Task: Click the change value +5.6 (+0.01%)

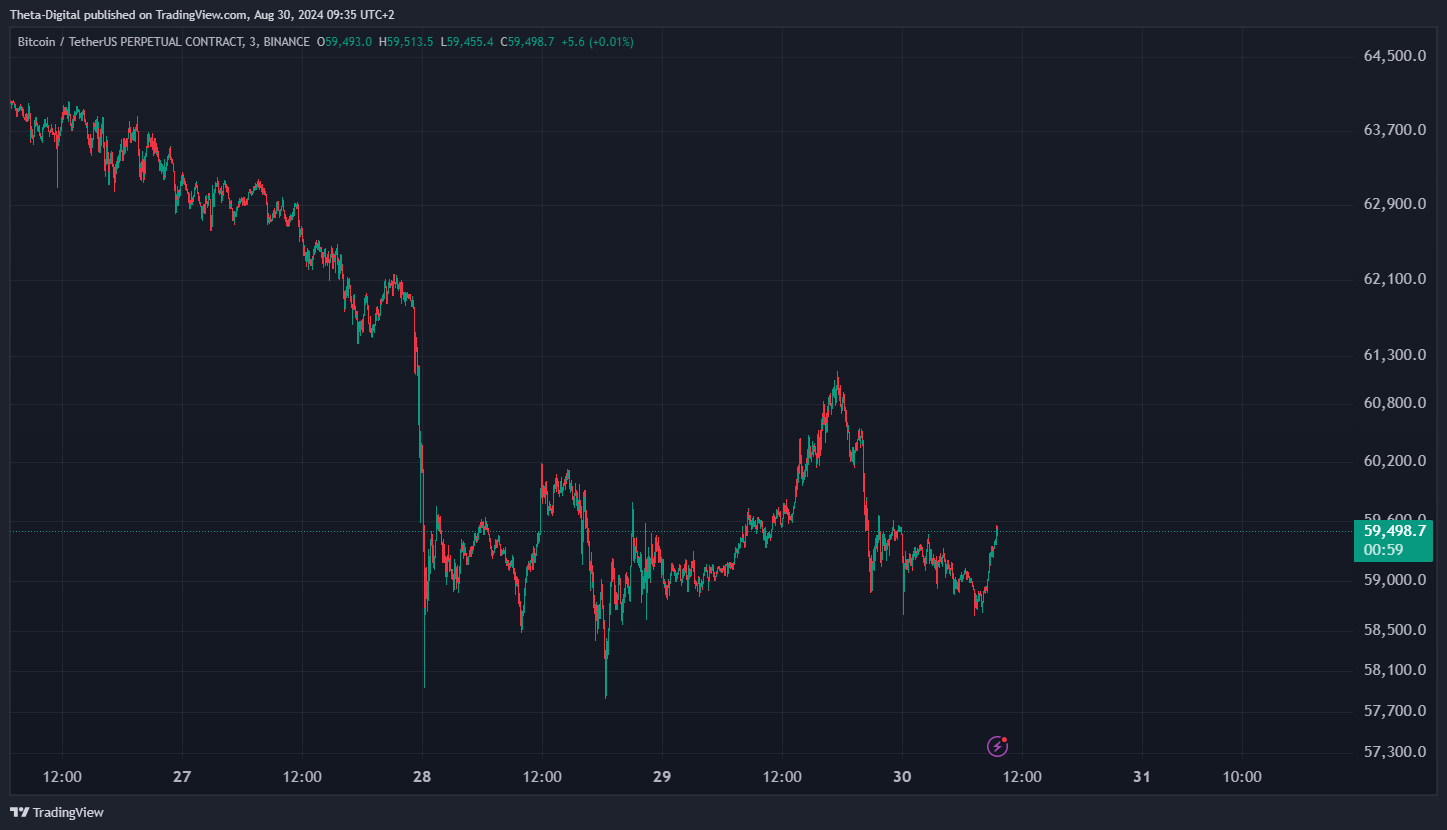Action: [597, 42]
